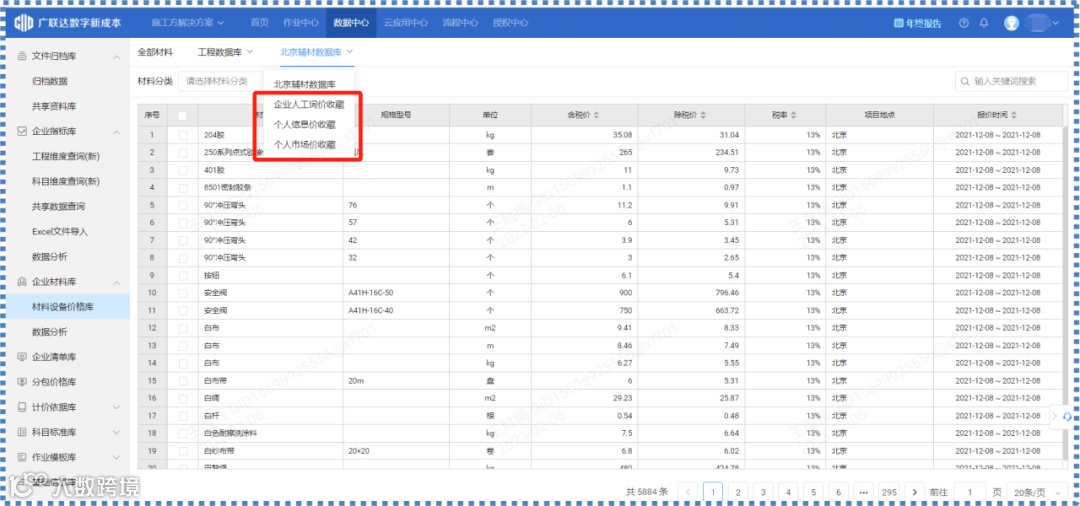Sort by 除税价 using its sort arrows
The image size is (1080, 506).
(703, 115)
